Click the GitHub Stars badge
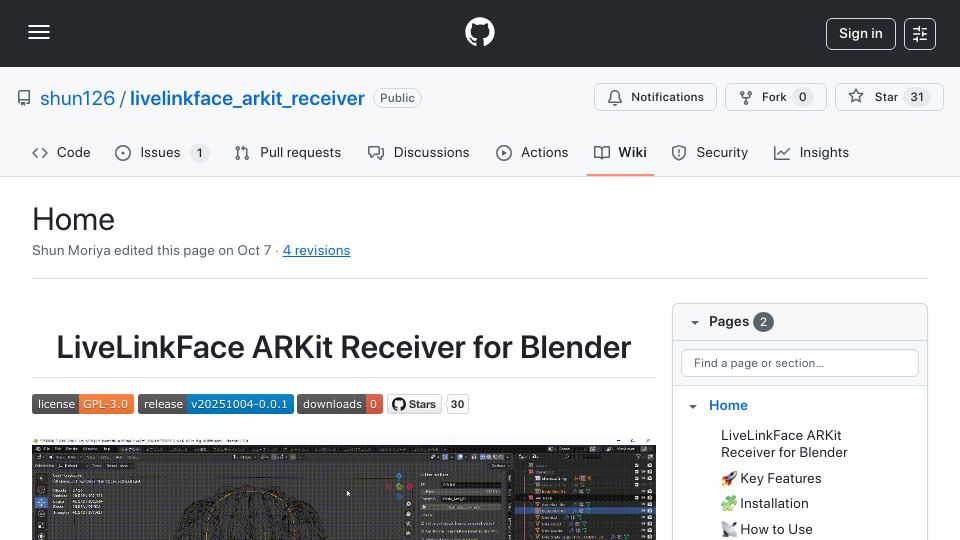Image resolution: width=960 pixels, height=540 pixels. [x=414, y=404]
